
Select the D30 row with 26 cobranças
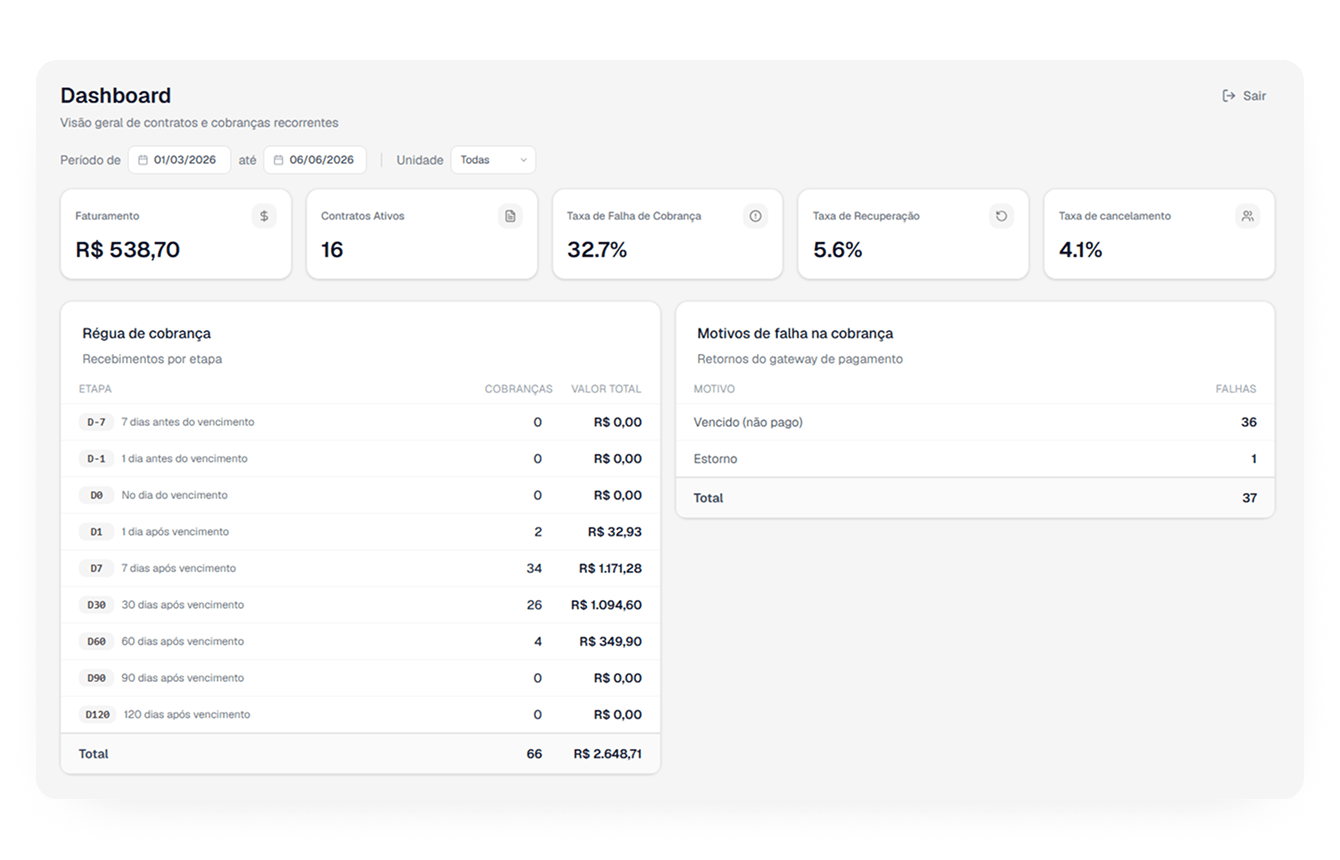pyautogui.click(x=360, y=605)
